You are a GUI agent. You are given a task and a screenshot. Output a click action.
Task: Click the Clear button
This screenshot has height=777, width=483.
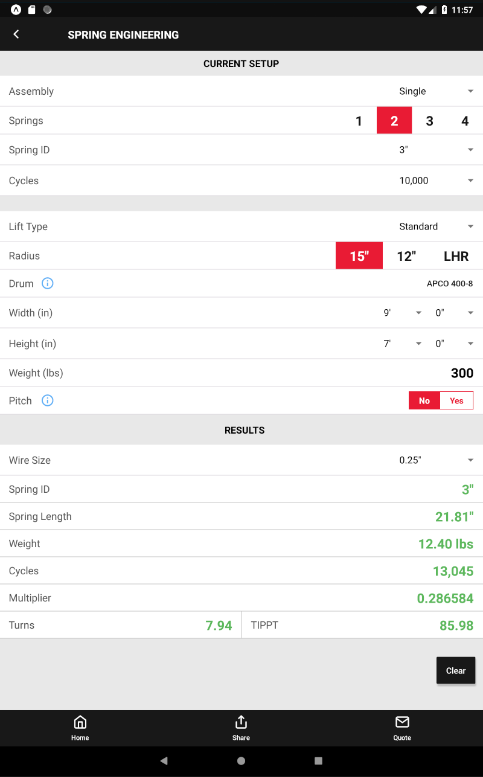(456, 670)
